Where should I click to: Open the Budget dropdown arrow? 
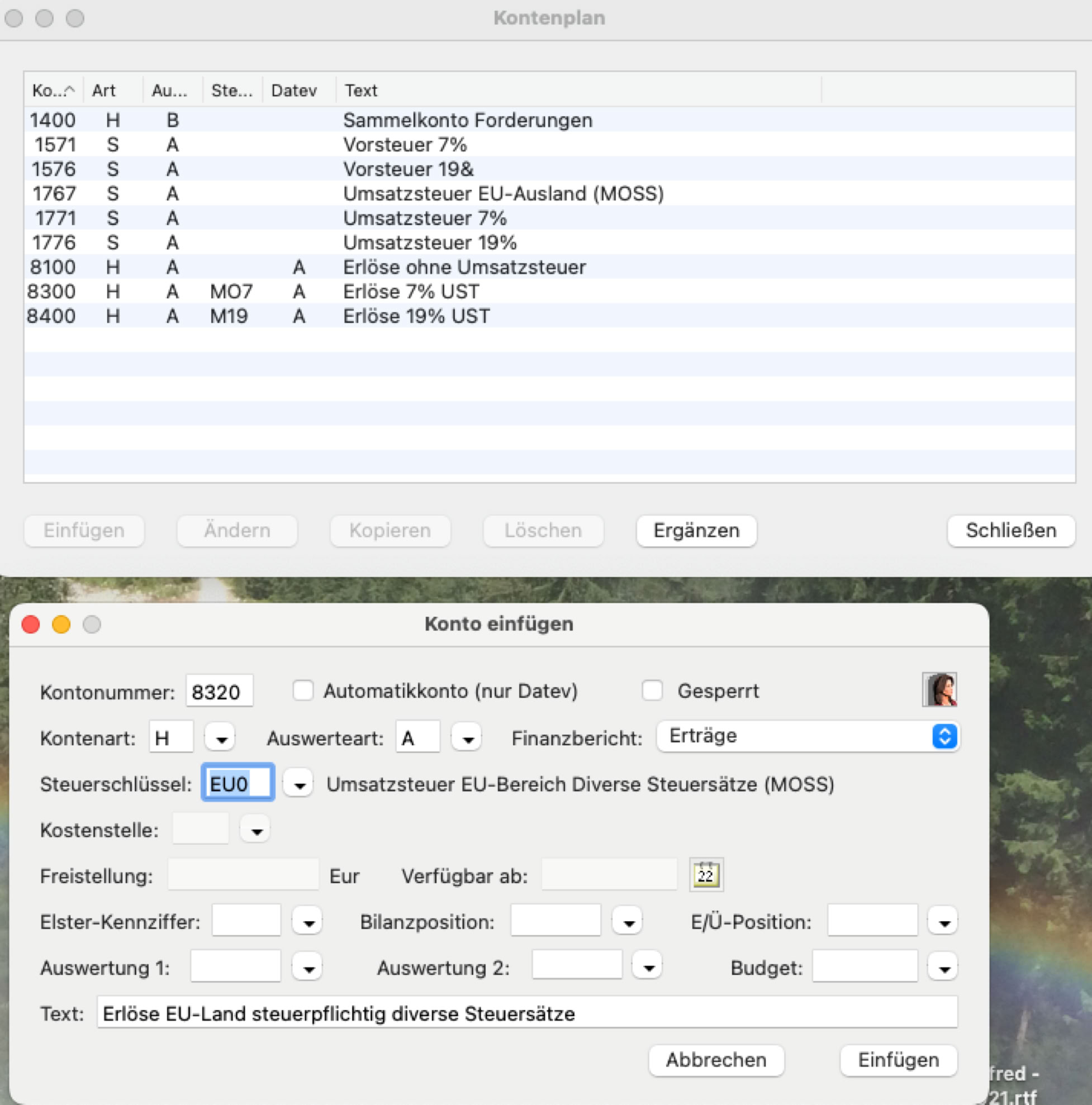point(943,967)
